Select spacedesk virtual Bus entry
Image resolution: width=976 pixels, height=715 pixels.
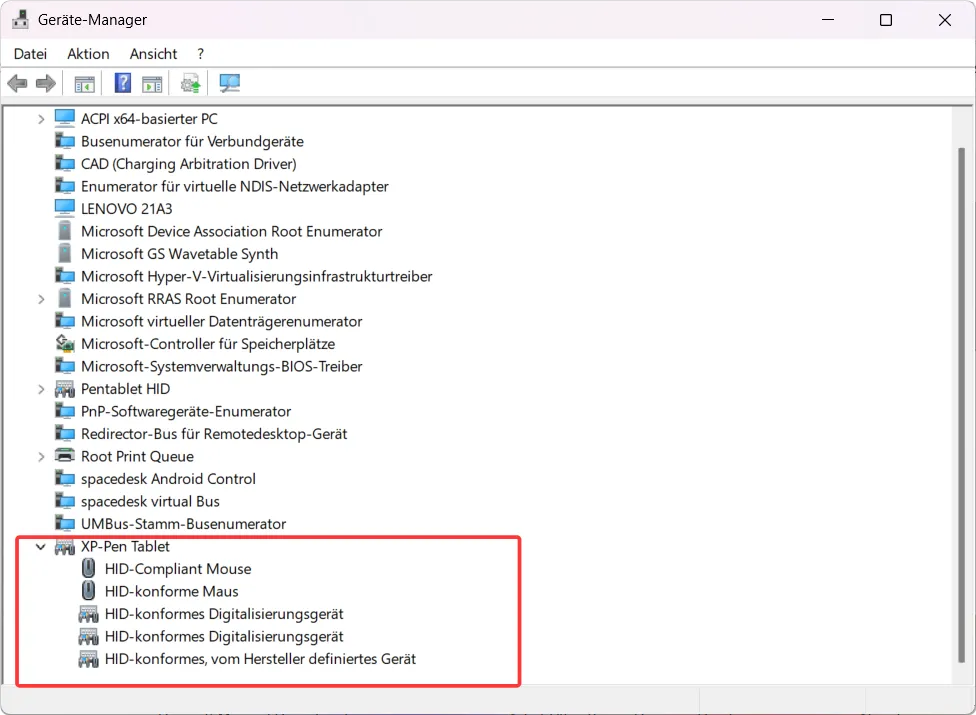point(150,501)
